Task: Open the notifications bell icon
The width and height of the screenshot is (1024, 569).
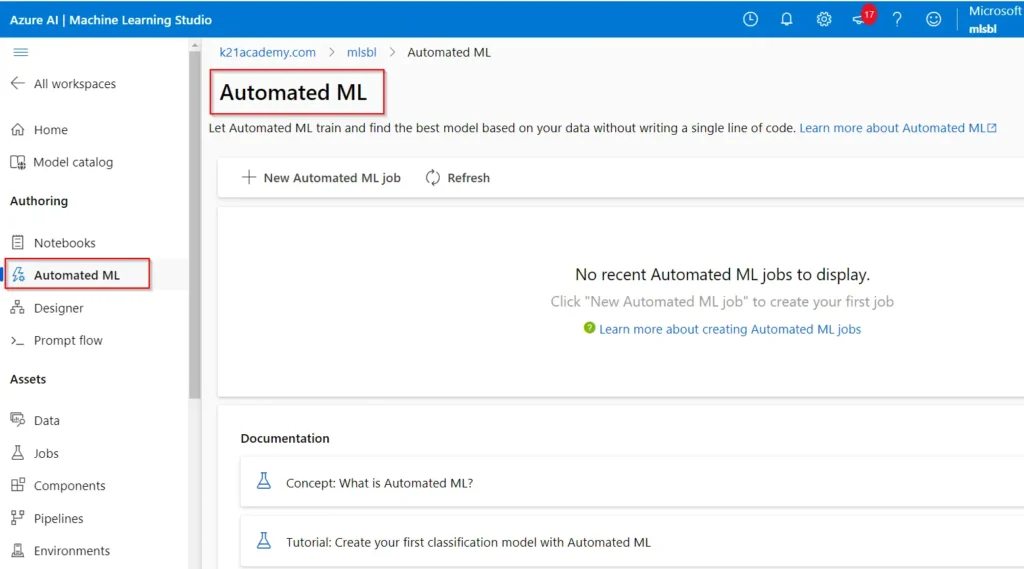Action: coord(787,19)
